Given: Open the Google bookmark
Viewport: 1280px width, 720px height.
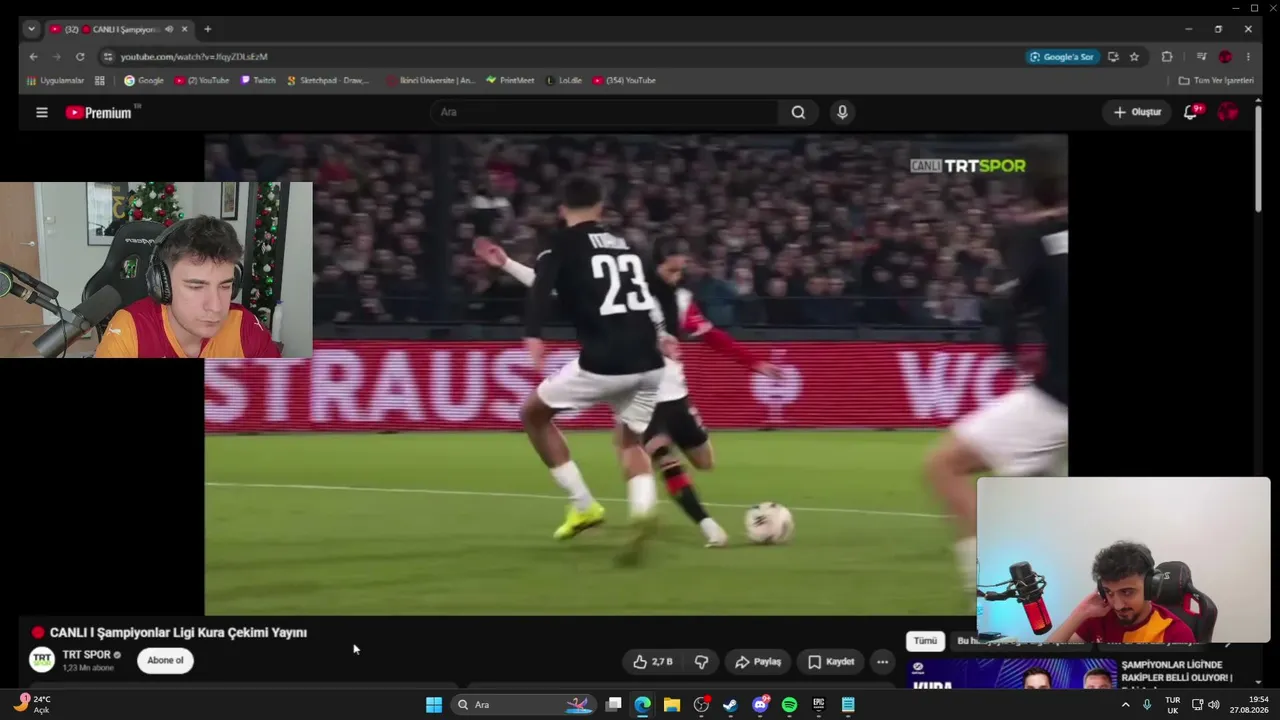Looking at the screenshot, I should point(143,80).
